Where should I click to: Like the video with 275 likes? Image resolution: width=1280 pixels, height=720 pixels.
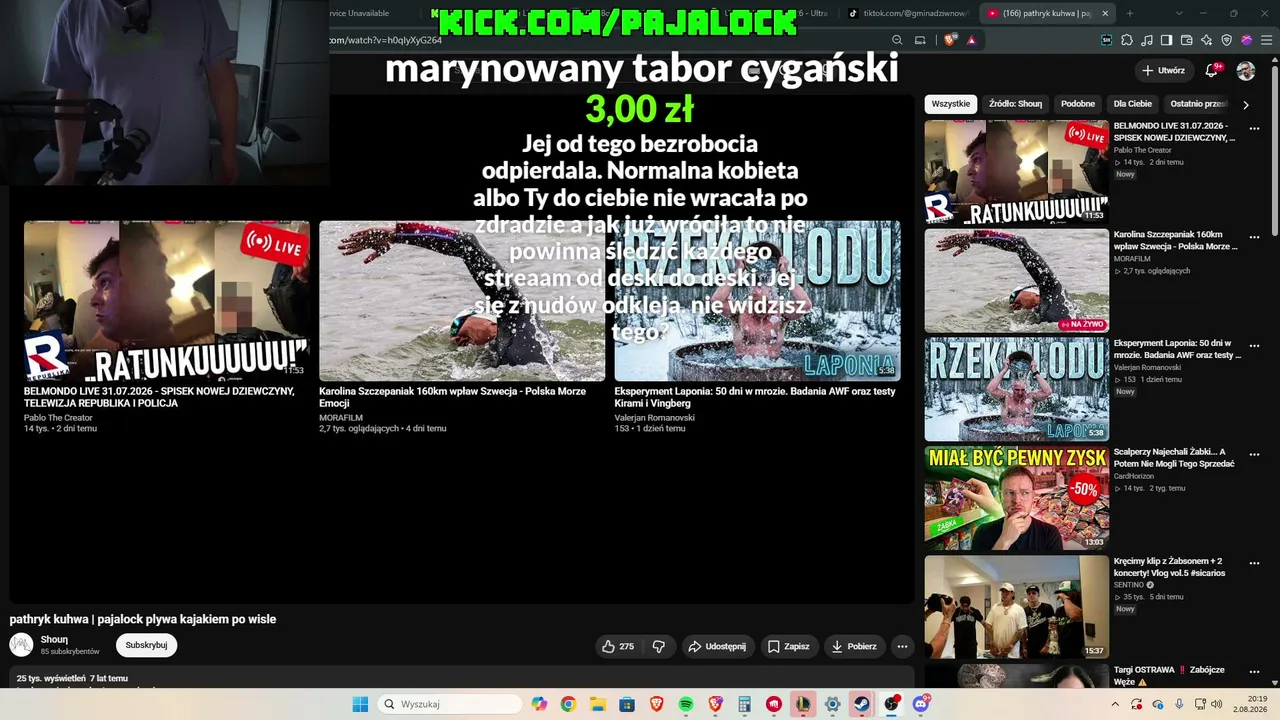point(618,646)
